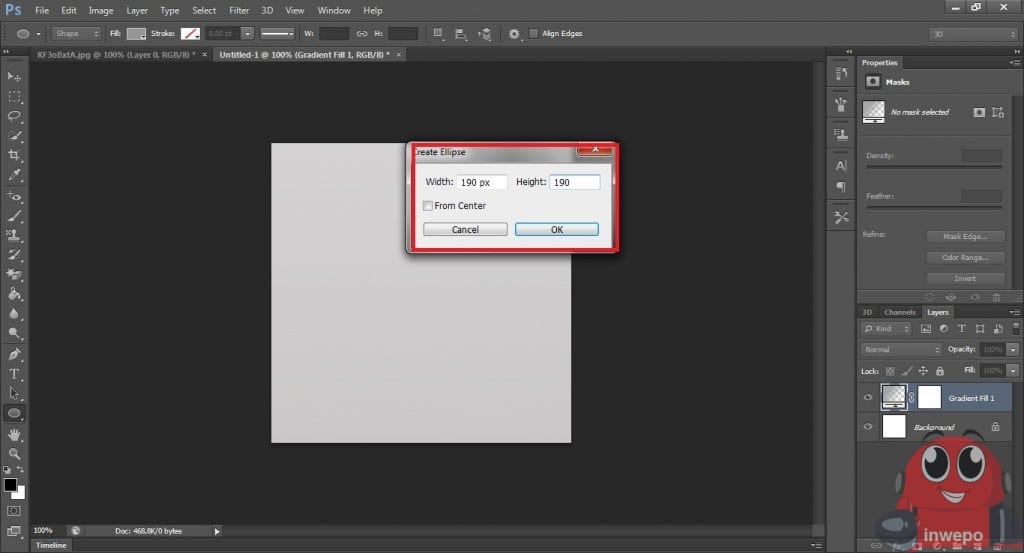The height and width of the screenshot is (553, 1024).
Task: Select the Pen tool
Action: 14,354
